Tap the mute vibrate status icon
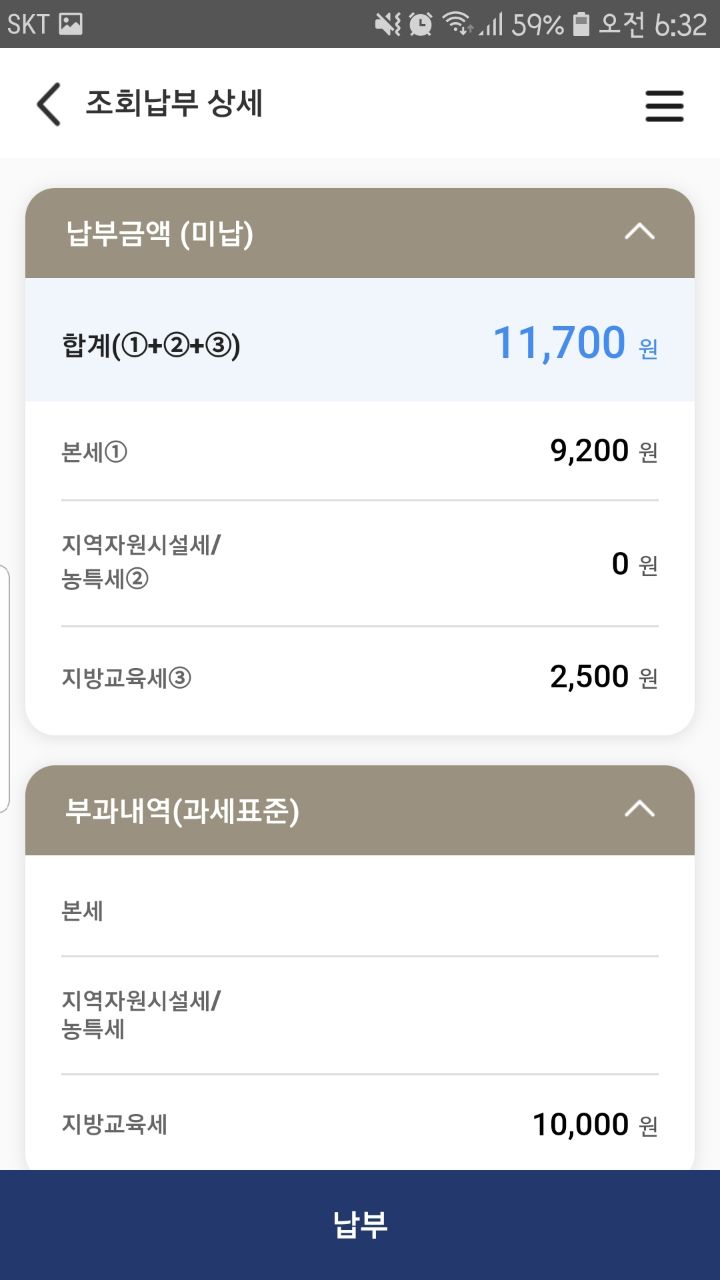The image size is (720, 1280). [387, 24]
